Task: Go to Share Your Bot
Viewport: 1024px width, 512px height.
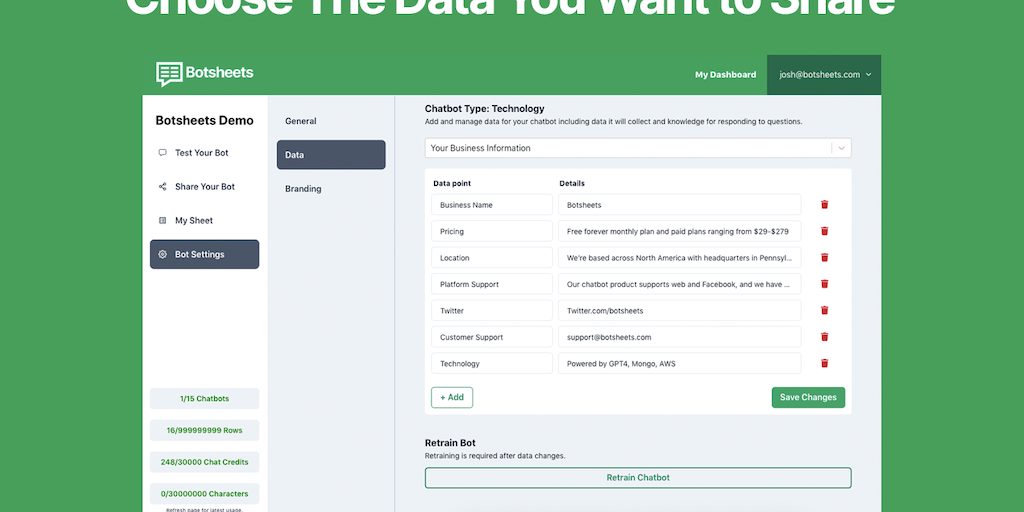Action: pyautogui.click(x=204, y=187)
